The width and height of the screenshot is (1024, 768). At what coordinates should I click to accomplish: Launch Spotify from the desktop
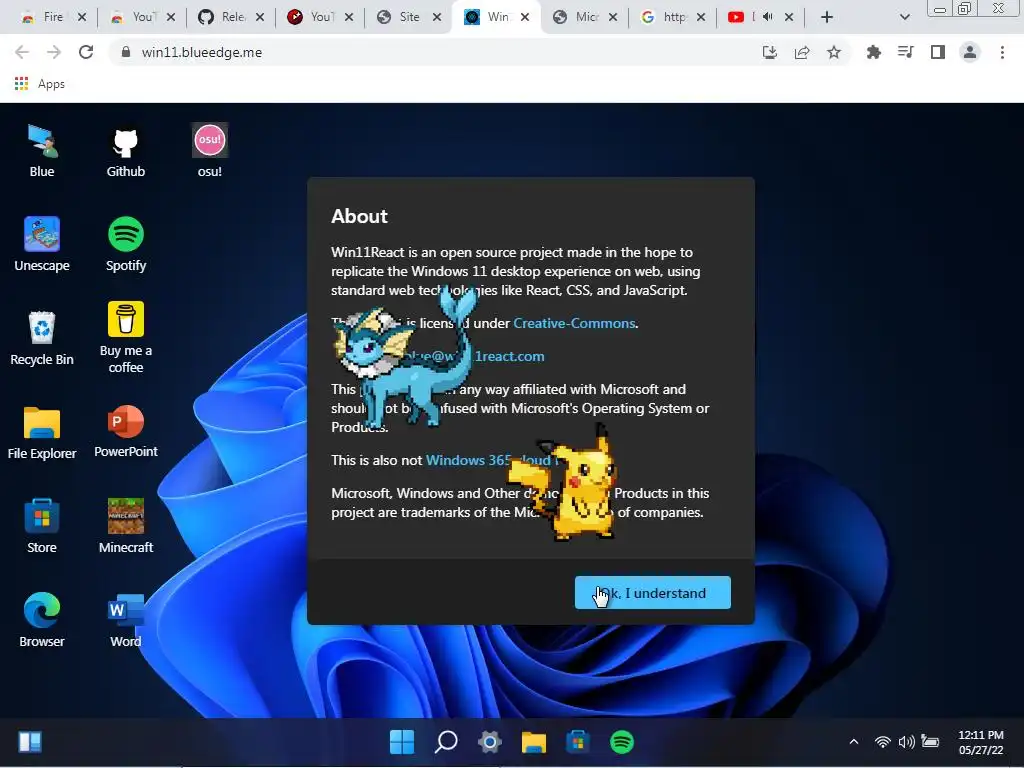125,244
